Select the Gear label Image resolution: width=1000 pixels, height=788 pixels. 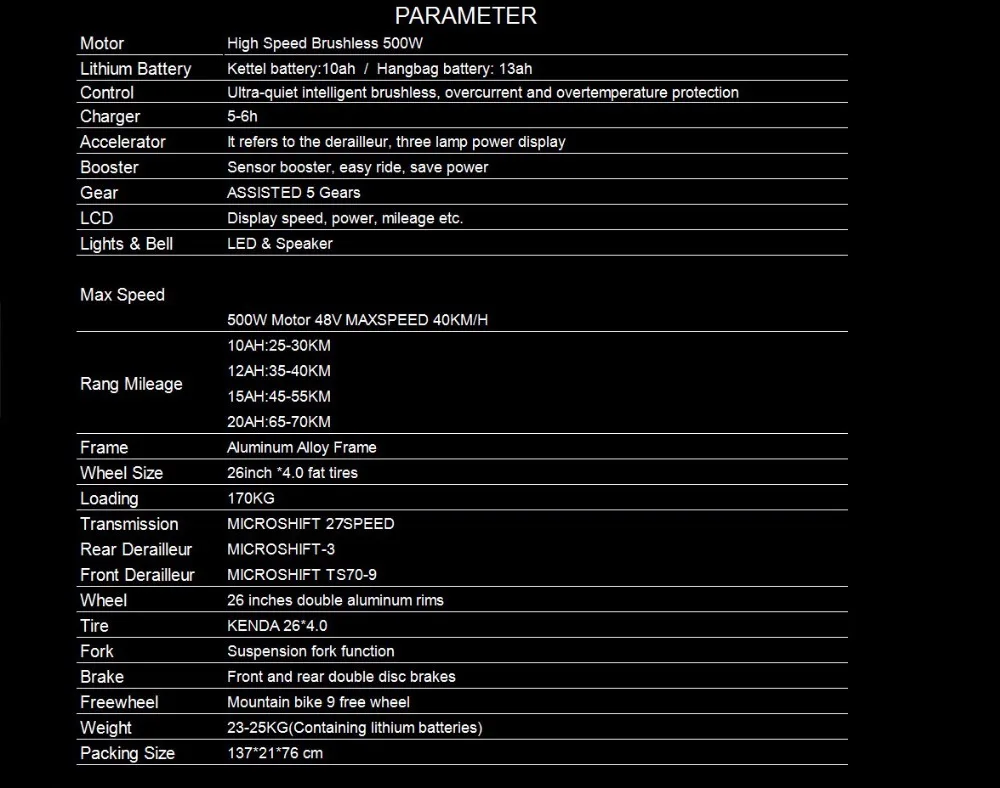tap(99, 193)
